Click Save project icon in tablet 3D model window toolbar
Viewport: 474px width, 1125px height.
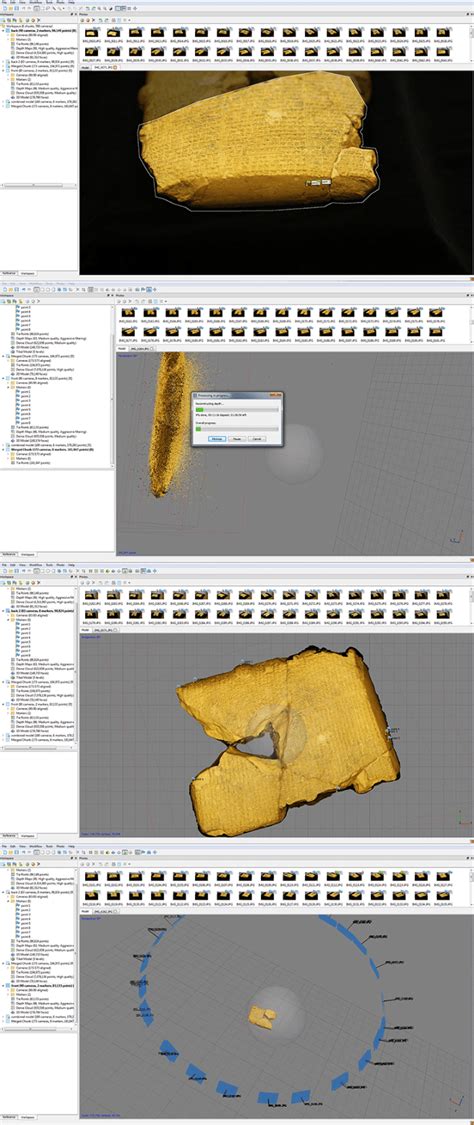tap(14, 570)
